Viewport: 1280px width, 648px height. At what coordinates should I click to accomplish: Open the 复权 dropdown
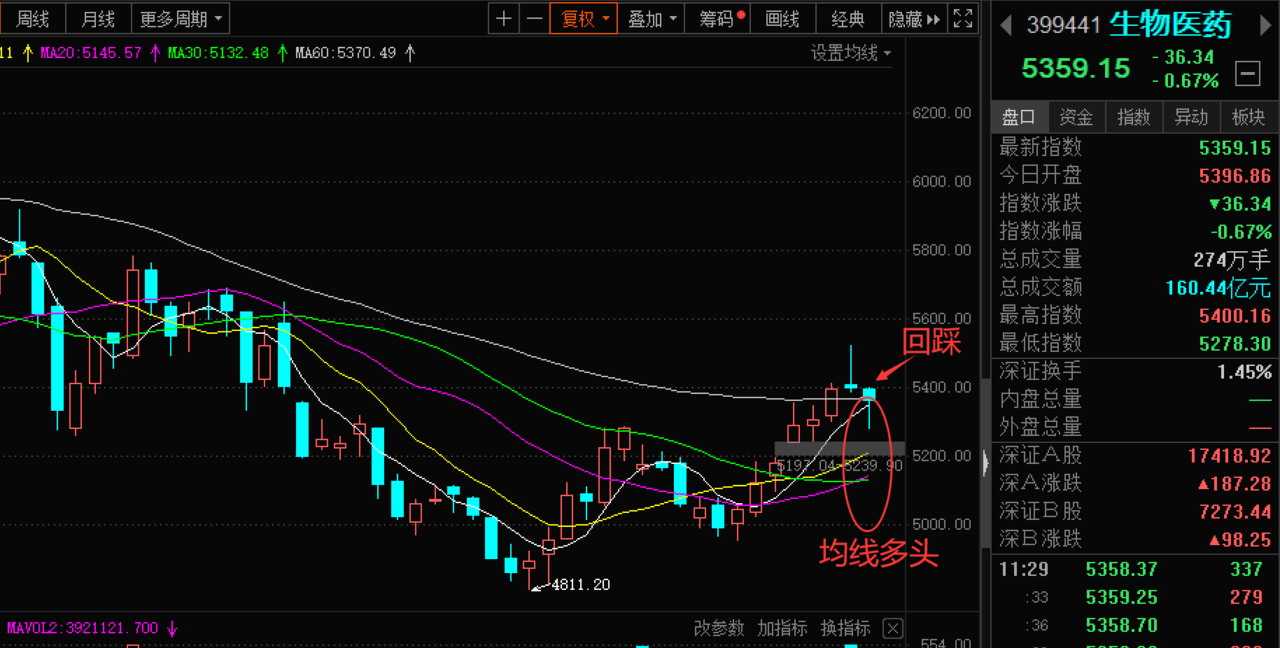coord(583,18)
